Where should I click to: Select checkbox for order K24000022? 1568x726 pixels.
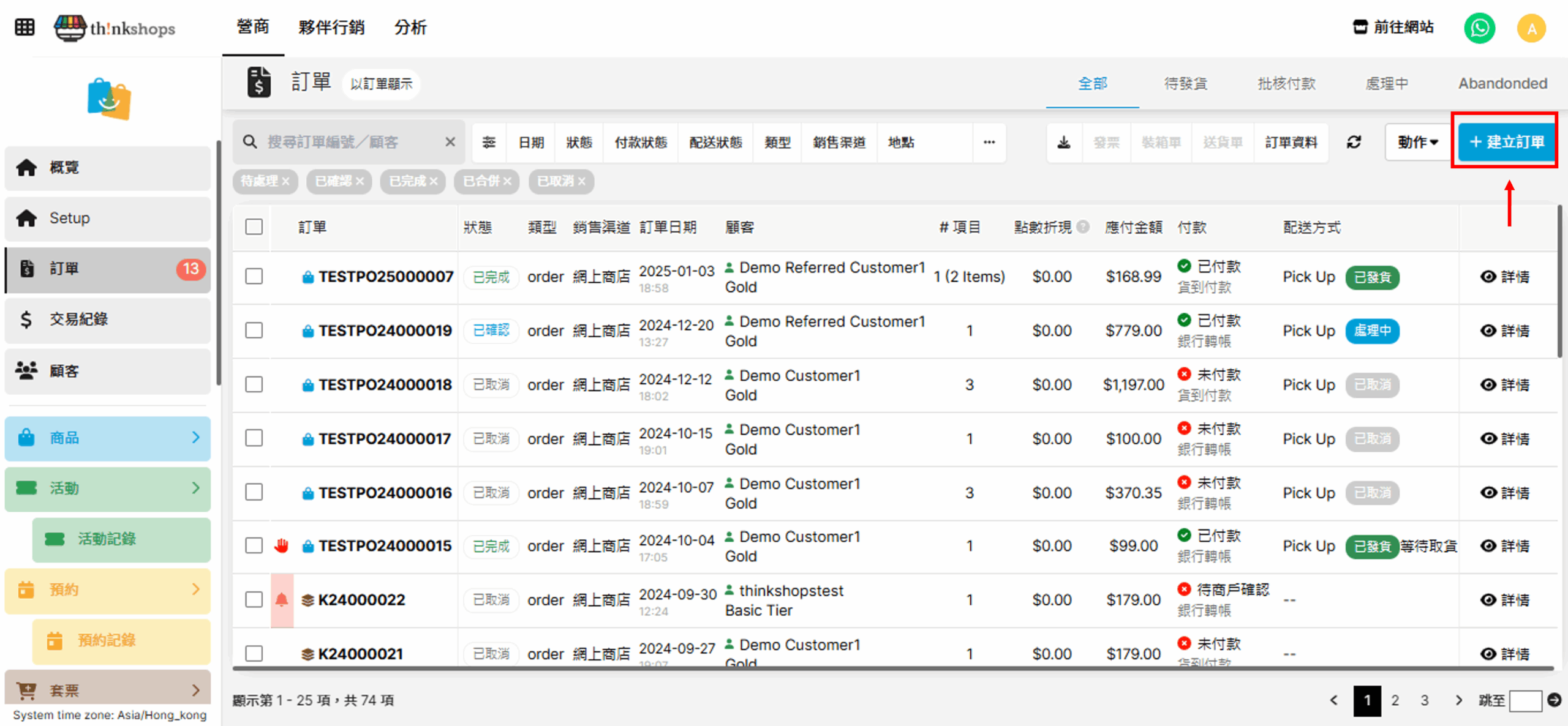tap(254, 599)
